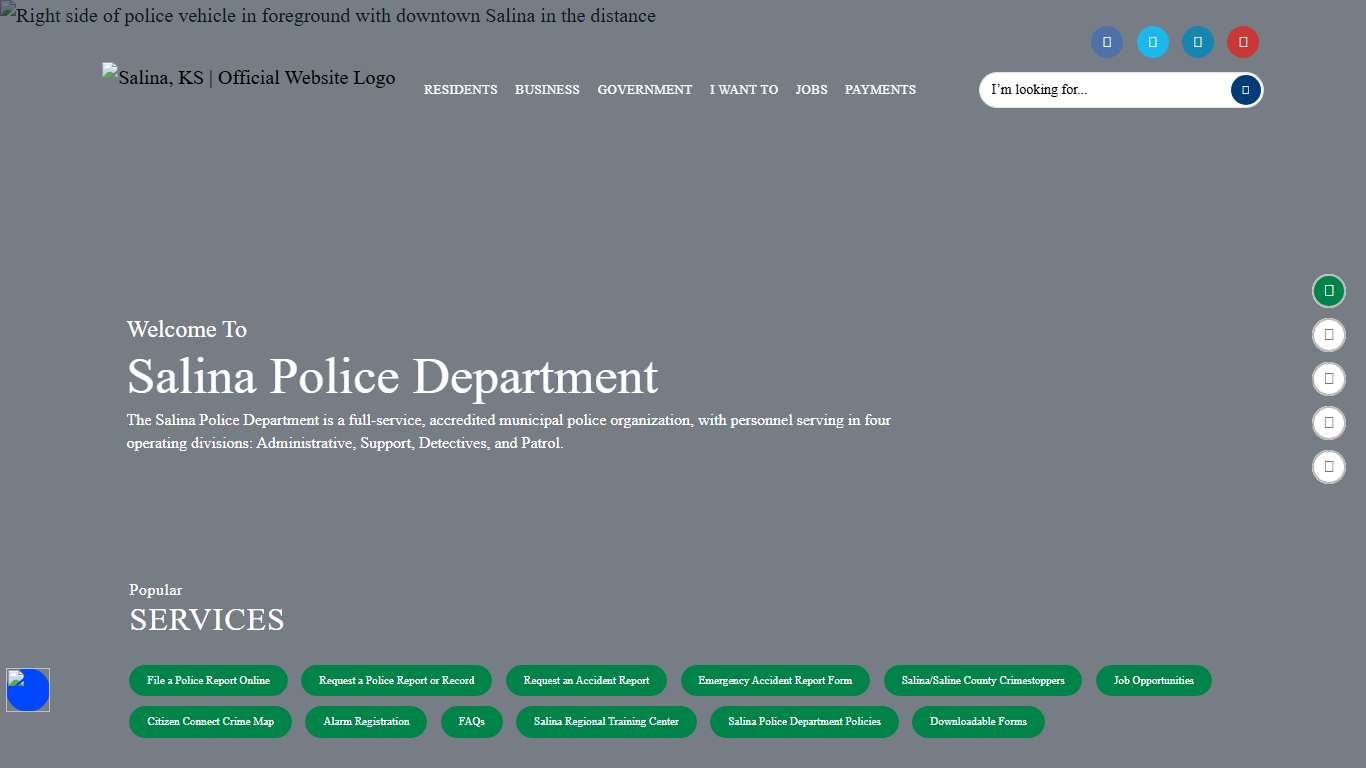
Task: Open the I WANT TO dropdown
Action: pos(743,90)
